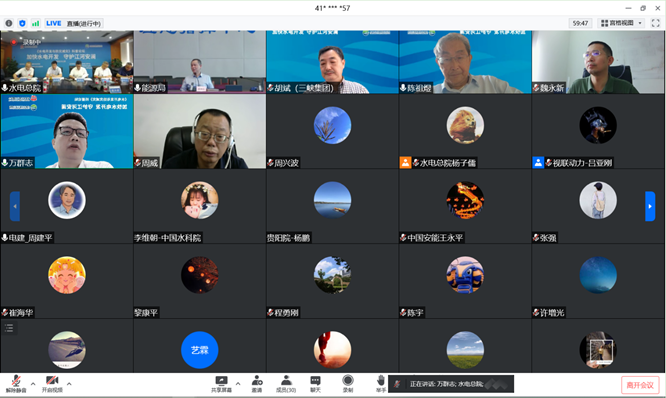Click 程勇刚 garden avatar
Screen dimensions: 666x398
[x=332, y=275]
